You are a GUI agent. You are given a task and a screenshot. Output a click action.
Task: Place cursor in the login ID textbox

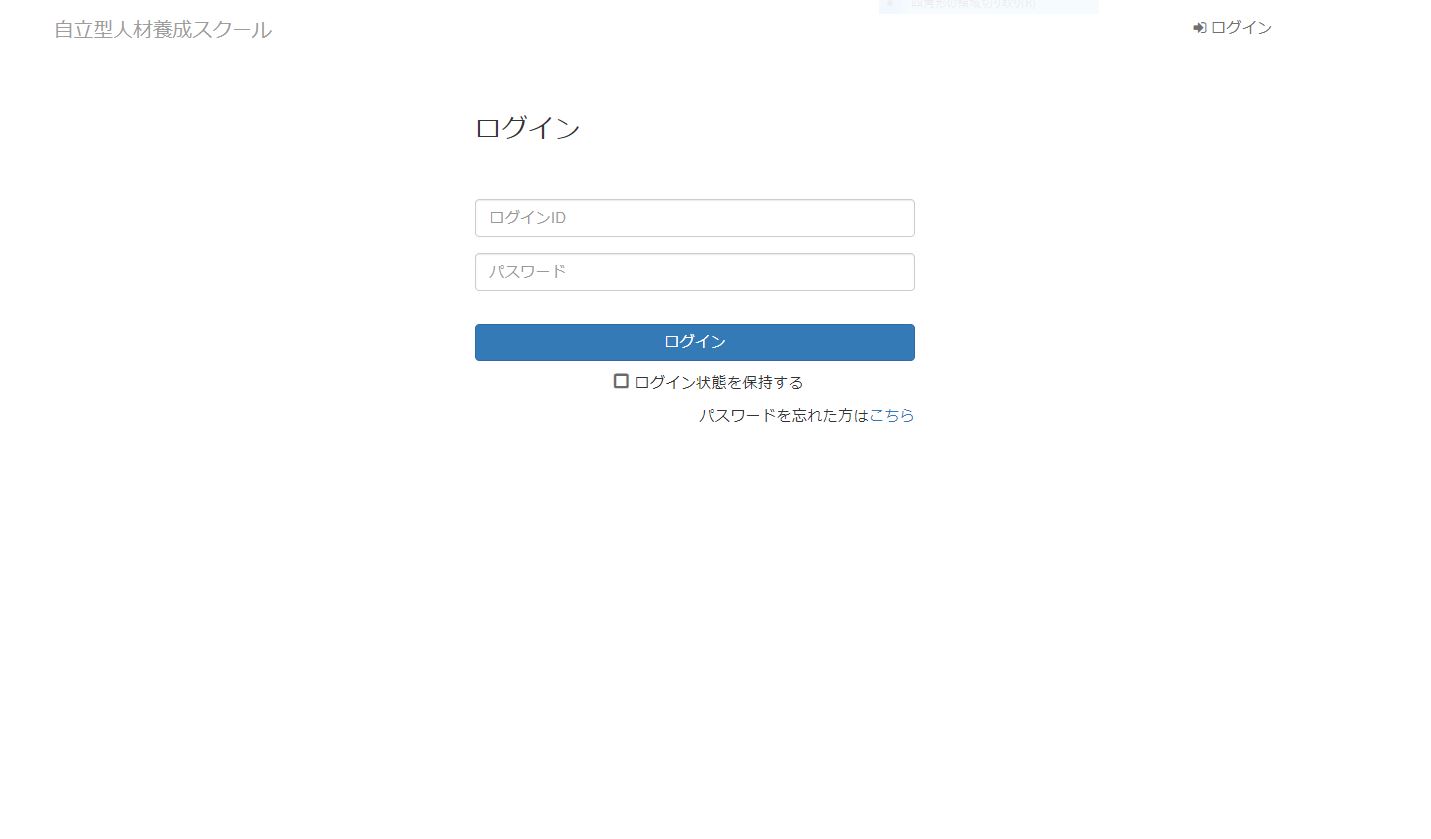point(695,218)
